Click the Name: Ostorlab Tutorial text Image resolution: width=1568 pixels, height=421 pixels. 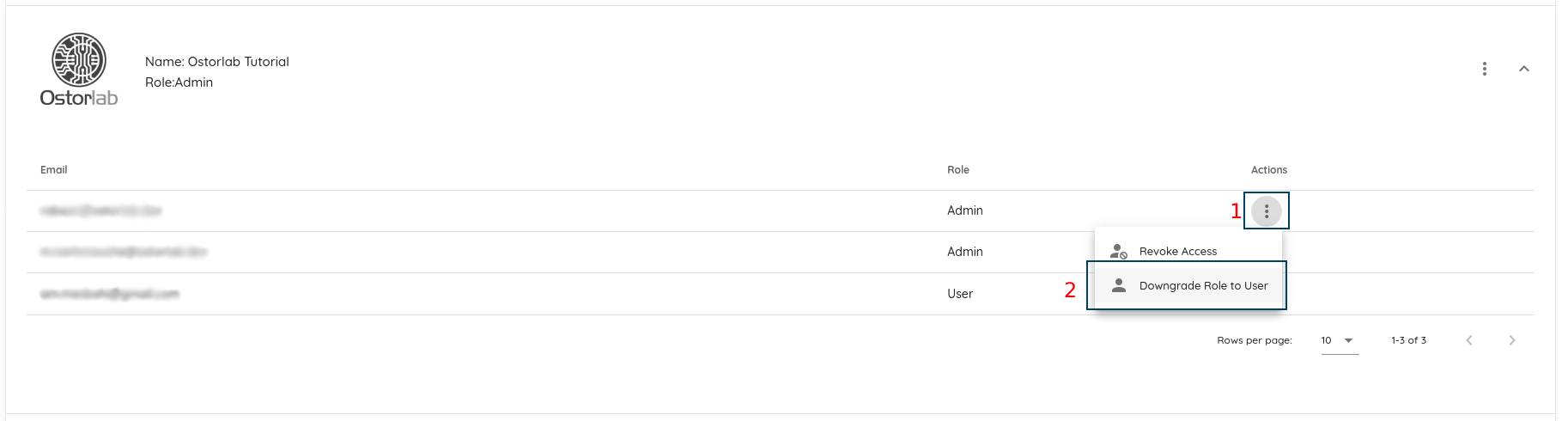point(217,62)
